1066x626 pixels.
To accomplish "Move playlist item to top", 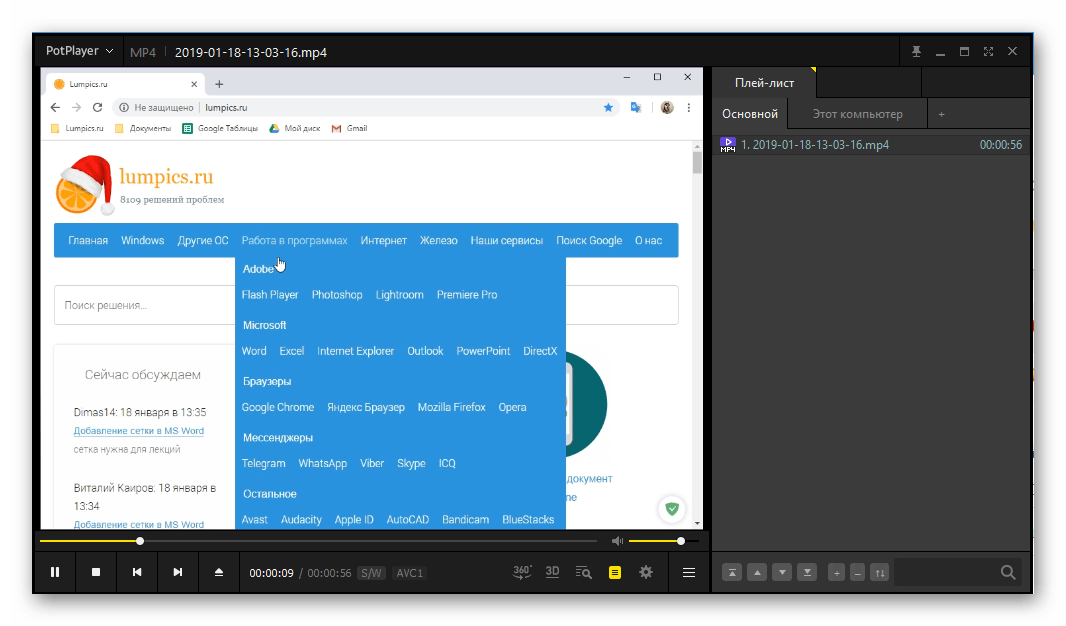I will point(732,573).
